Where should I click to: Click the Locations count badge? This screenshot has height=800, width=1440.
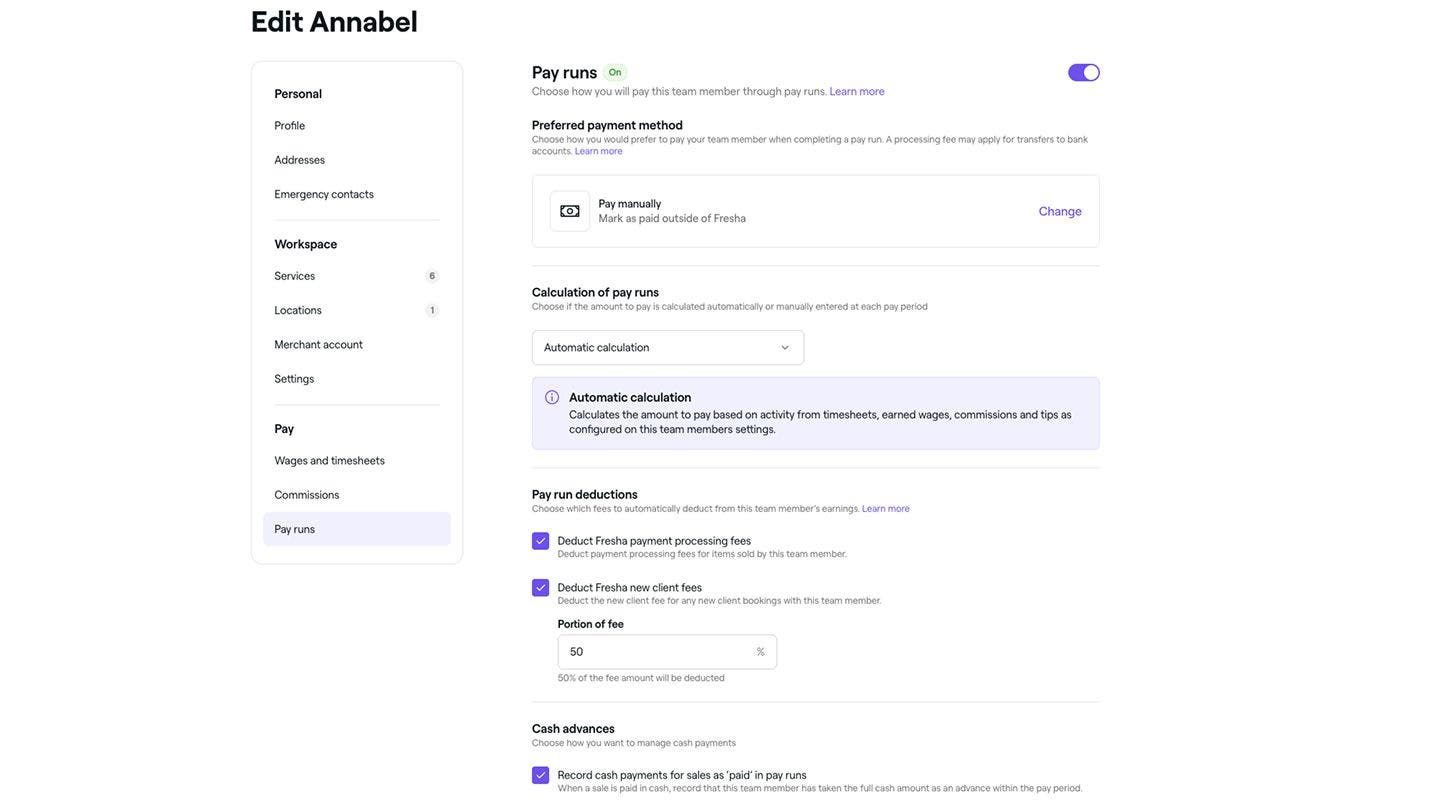[432, 310]
